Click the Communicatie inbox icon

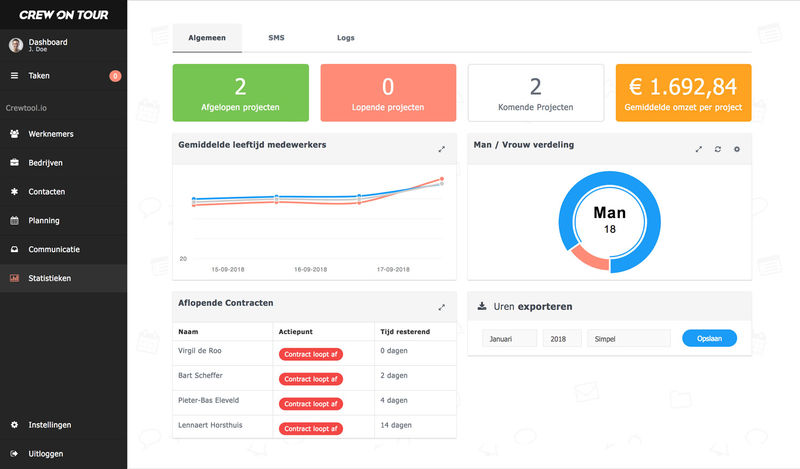click(x=14, y=249)
